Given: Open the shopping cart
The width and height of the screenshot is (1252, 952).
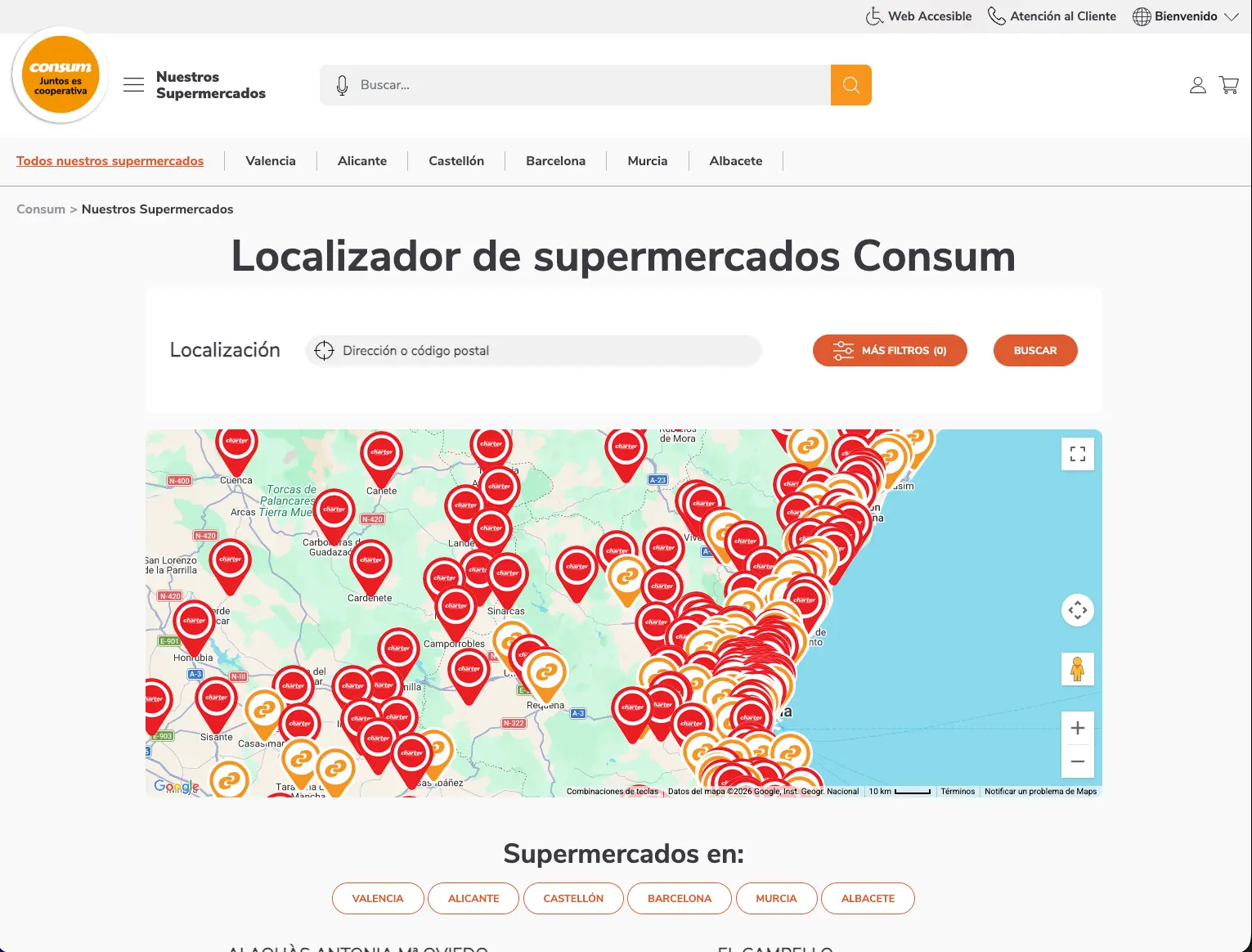Looking at the screenshot, I should (1229, 85).
